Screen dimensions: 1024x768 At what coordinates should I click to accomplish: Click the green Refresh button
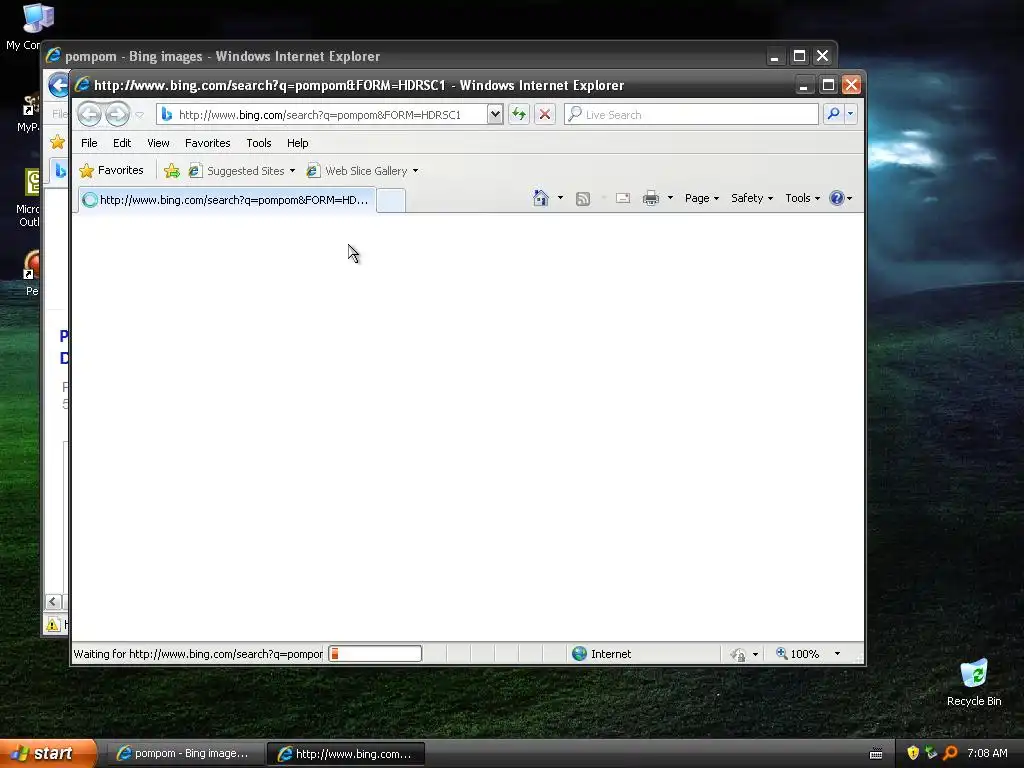519,114
